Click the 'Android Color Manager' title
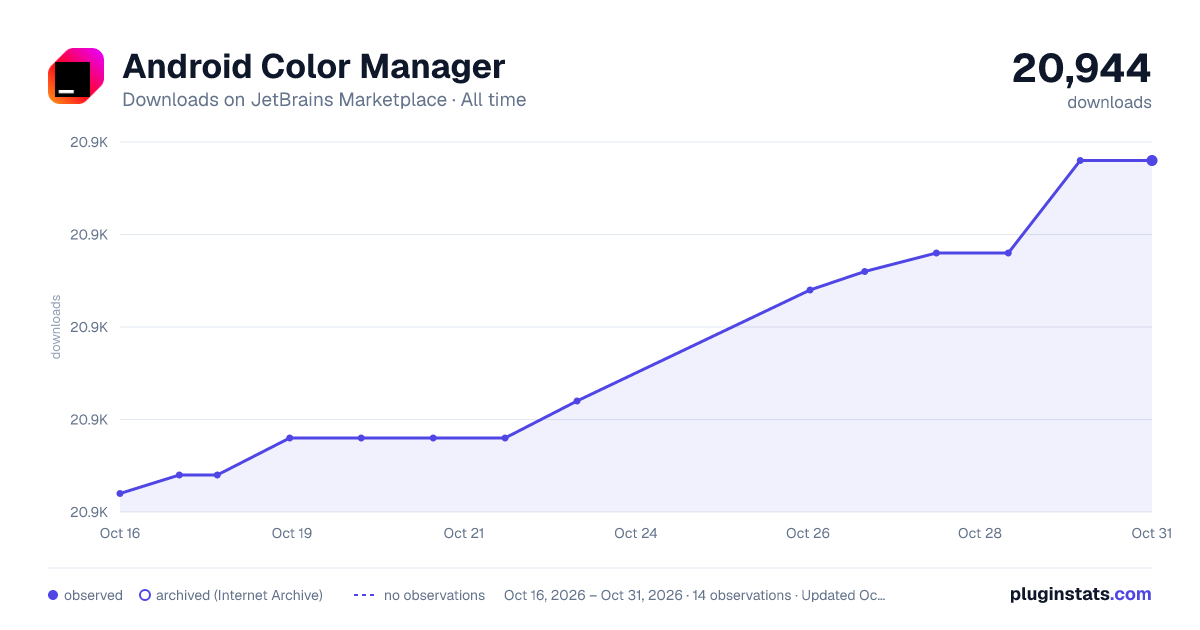Screen dimensions: 1200x630 click(314, 67)
